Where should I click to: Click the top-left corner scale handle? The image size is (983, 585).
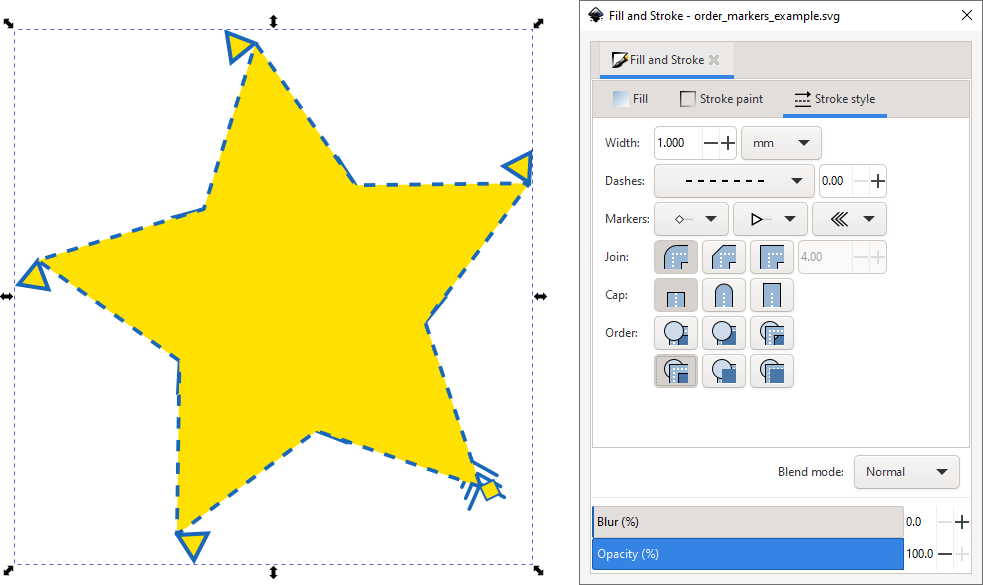coord(8,23)
